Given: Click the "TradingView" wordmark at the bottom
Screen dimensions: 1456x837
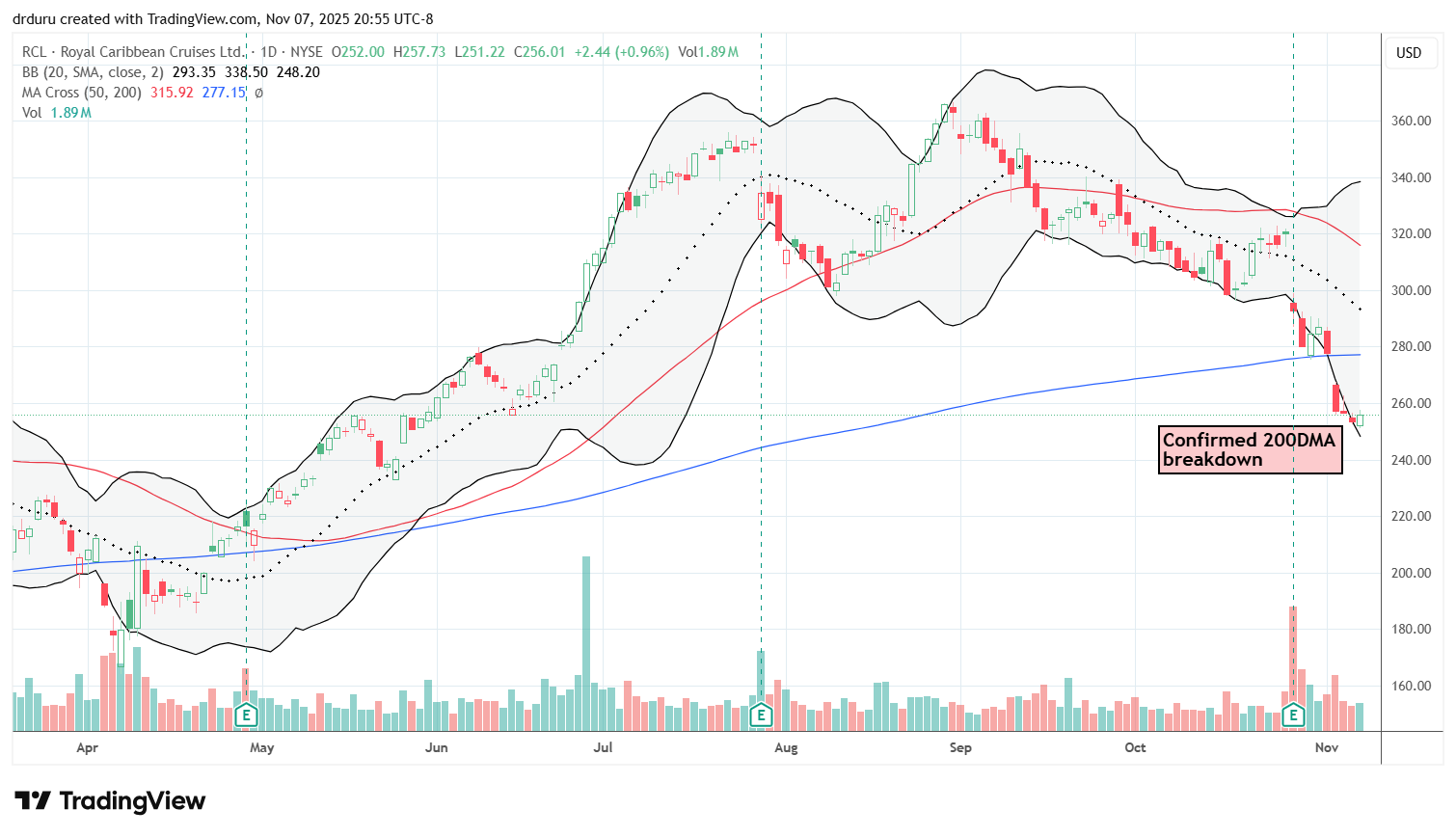Looking at the screenshot, I should 132,801.
